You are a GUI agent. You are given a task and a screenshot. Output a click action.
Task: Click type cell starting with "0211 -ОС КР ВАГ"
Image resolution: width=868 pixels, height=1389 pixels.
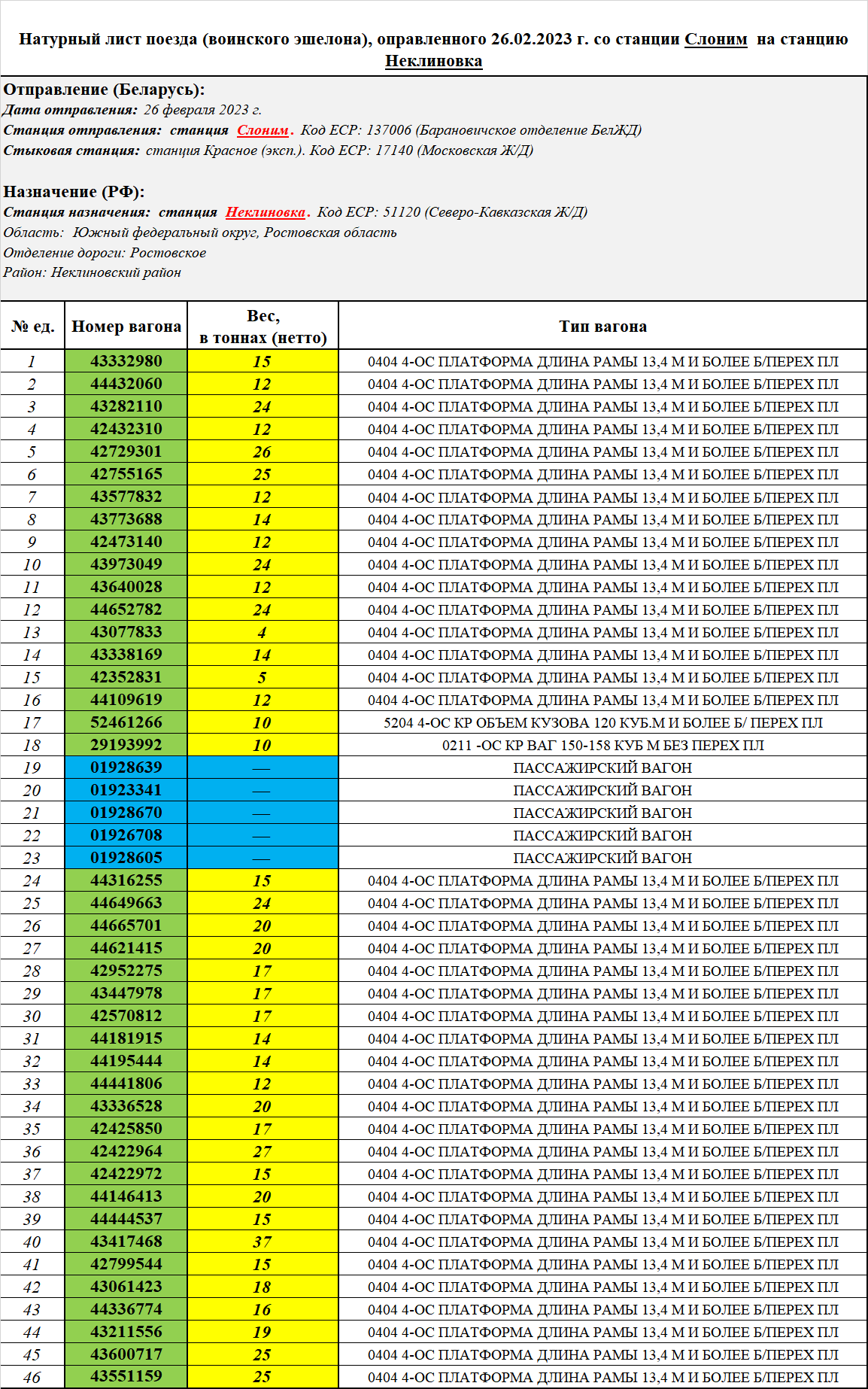602,745
